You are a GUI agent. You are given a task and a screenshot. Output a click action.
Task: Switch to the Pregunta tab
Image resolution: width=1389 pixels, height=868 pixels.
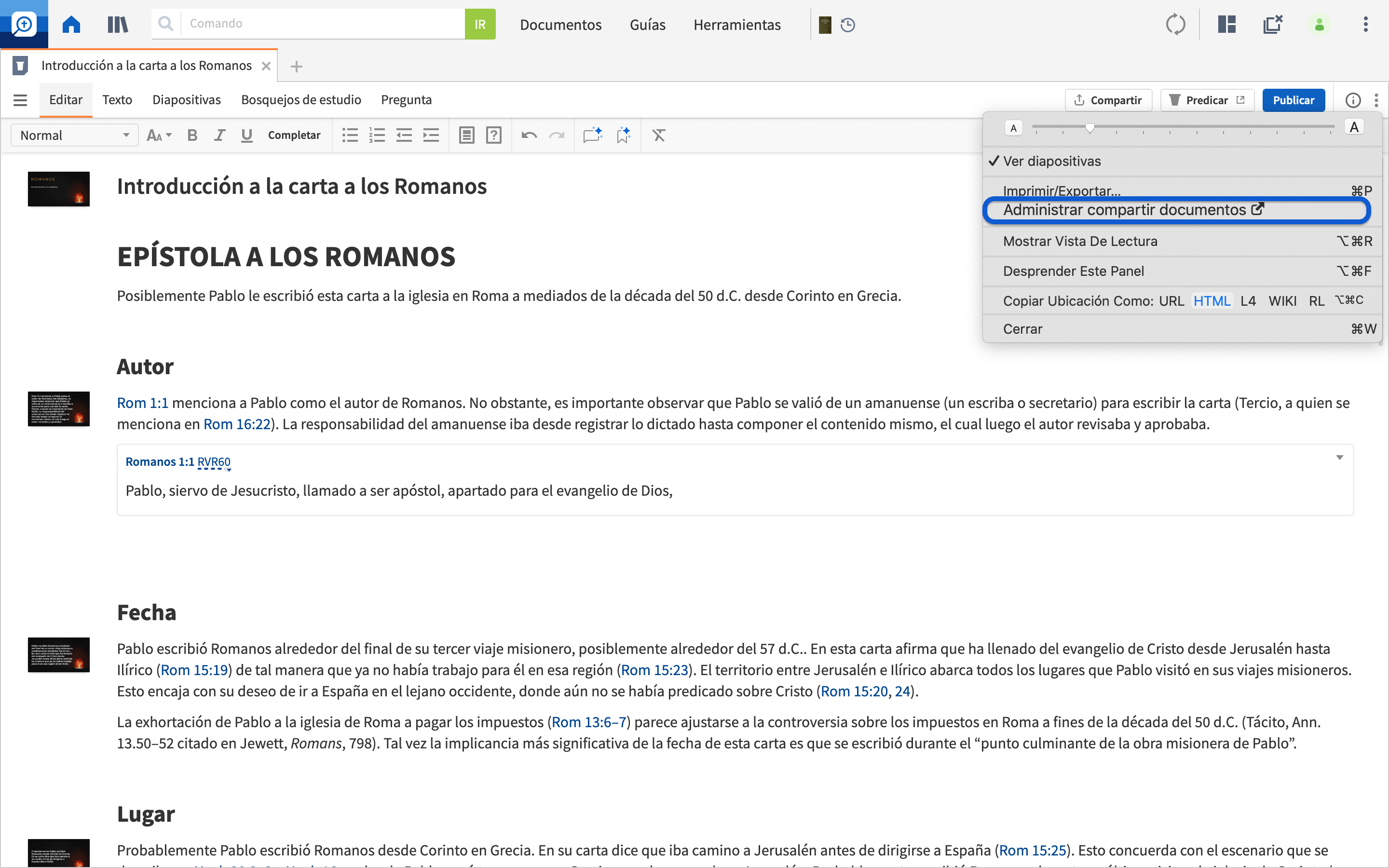[x=407, y=100]
